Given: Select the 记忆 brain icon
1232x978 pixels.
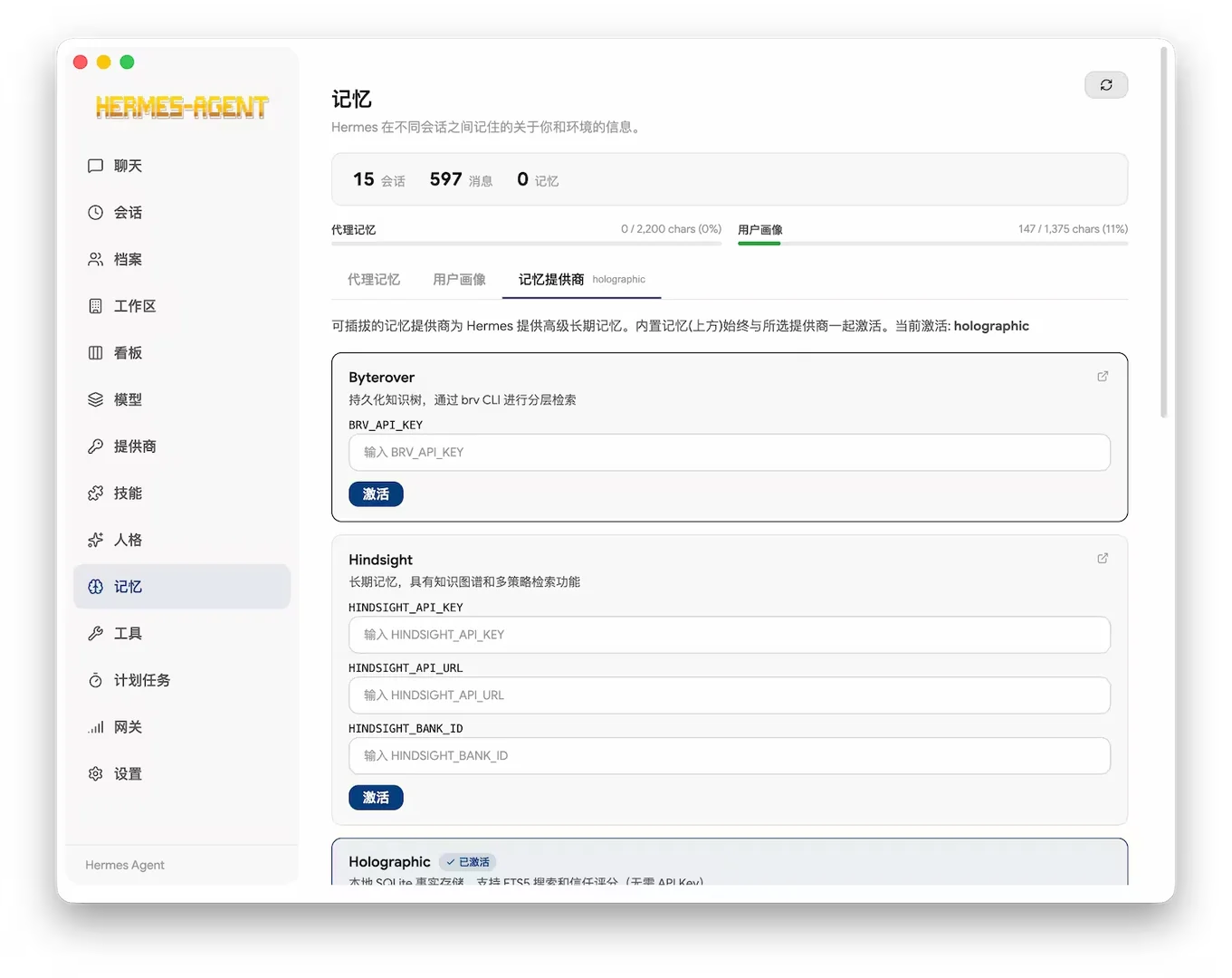Looking at the screenshot, I should point(95,587).
